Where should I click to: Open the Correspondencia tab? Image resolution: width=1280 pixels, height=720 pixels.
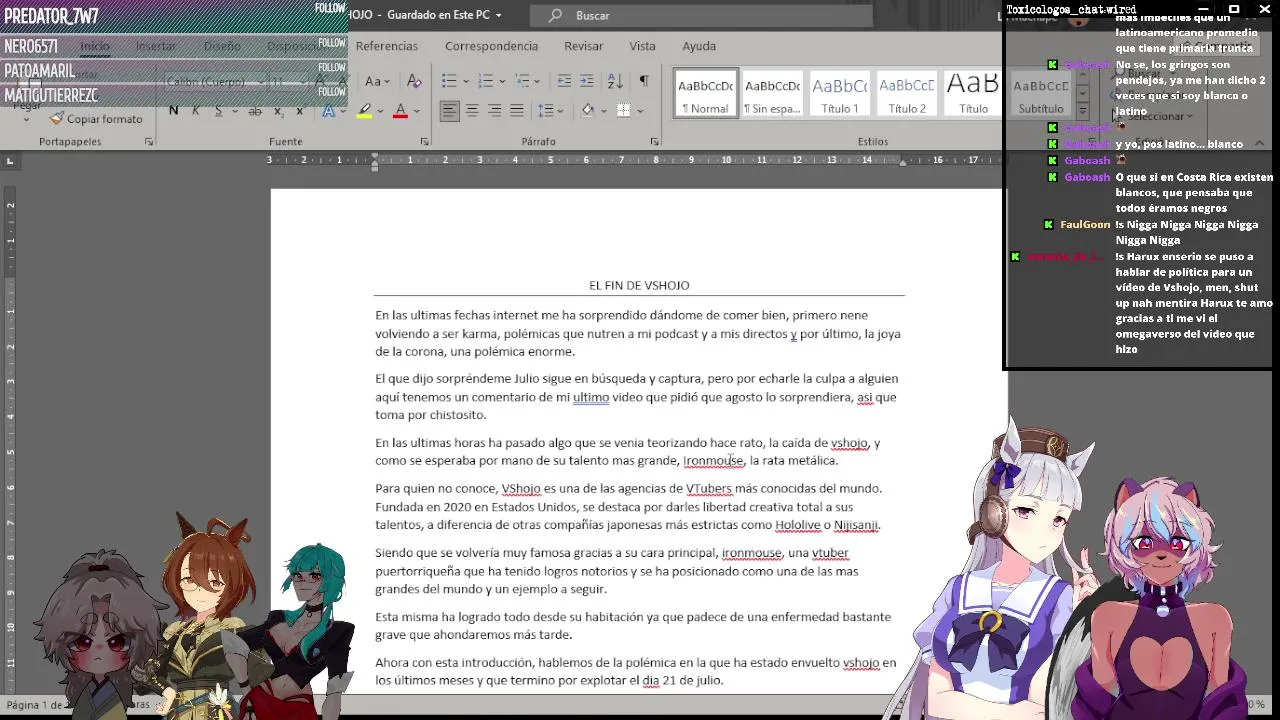(491, 46)
